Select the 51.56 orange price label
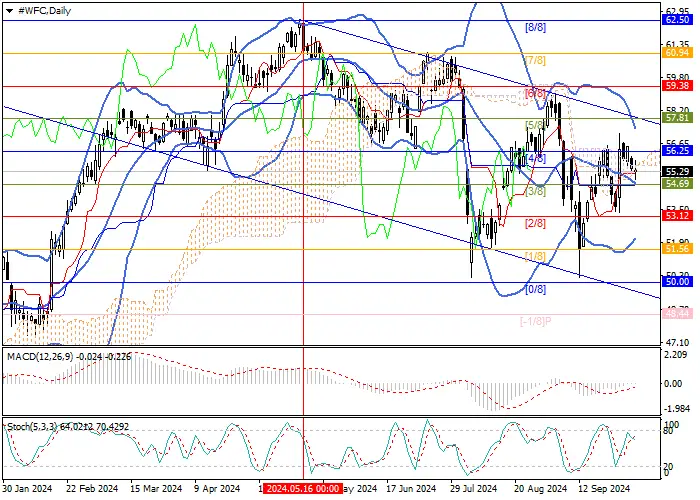Viewport: 700px width, 500px height. [x=677, y=249]
